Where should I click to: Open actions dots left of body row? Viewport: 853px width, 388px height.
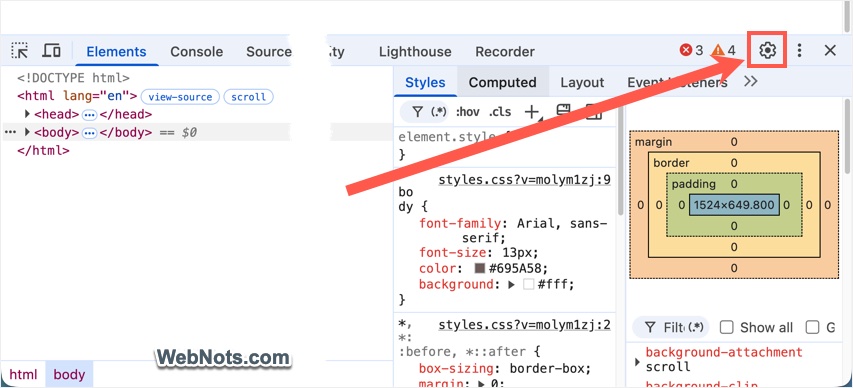pyautogui.click(x=10, y=132)
